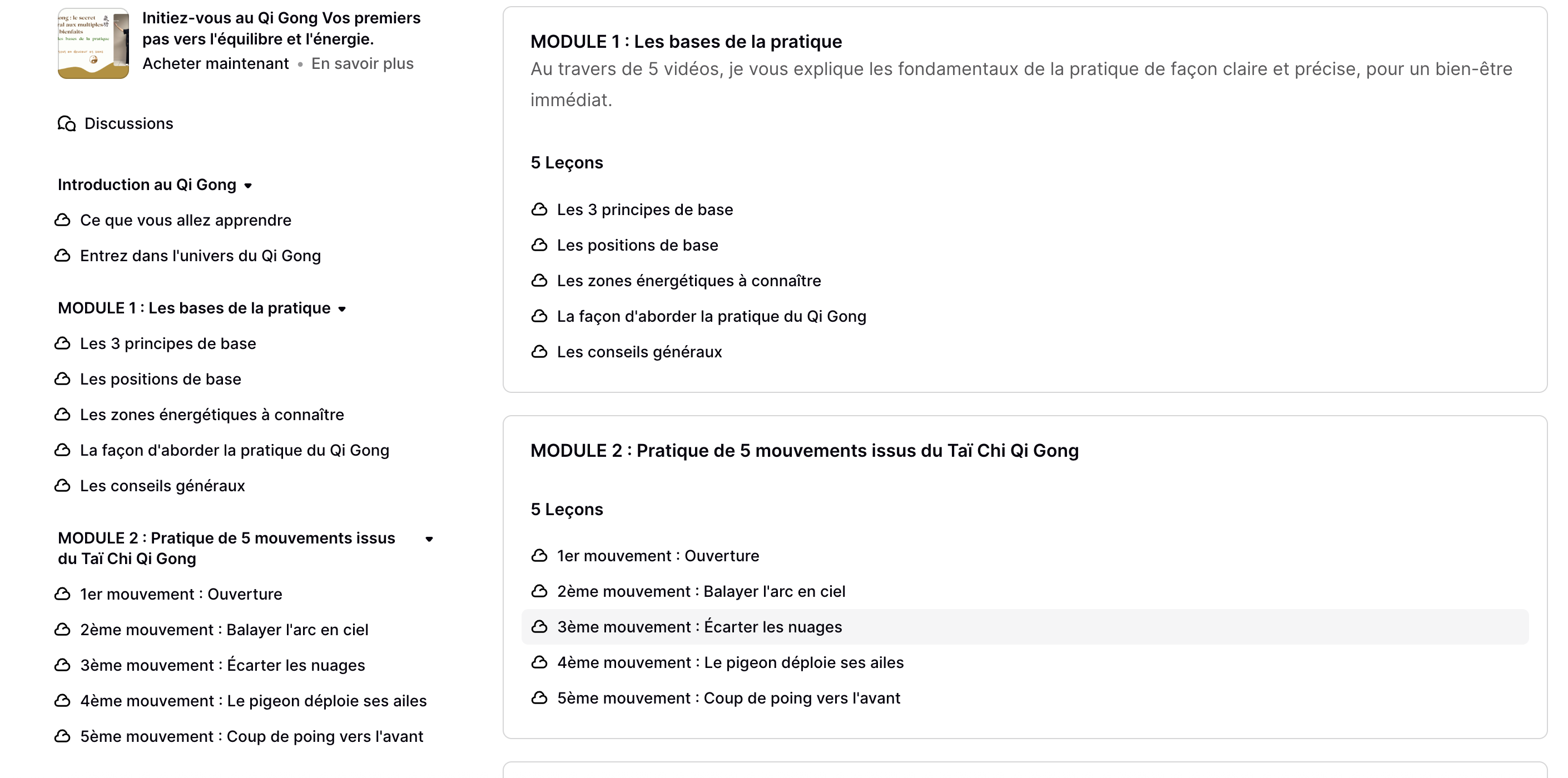Image resolution: width=1568 pixels, height=778 pixels.
Task: Click cloud icon beside sidebar 'Ce que vous allez apprendre'
Action: (x=63, y=220)
